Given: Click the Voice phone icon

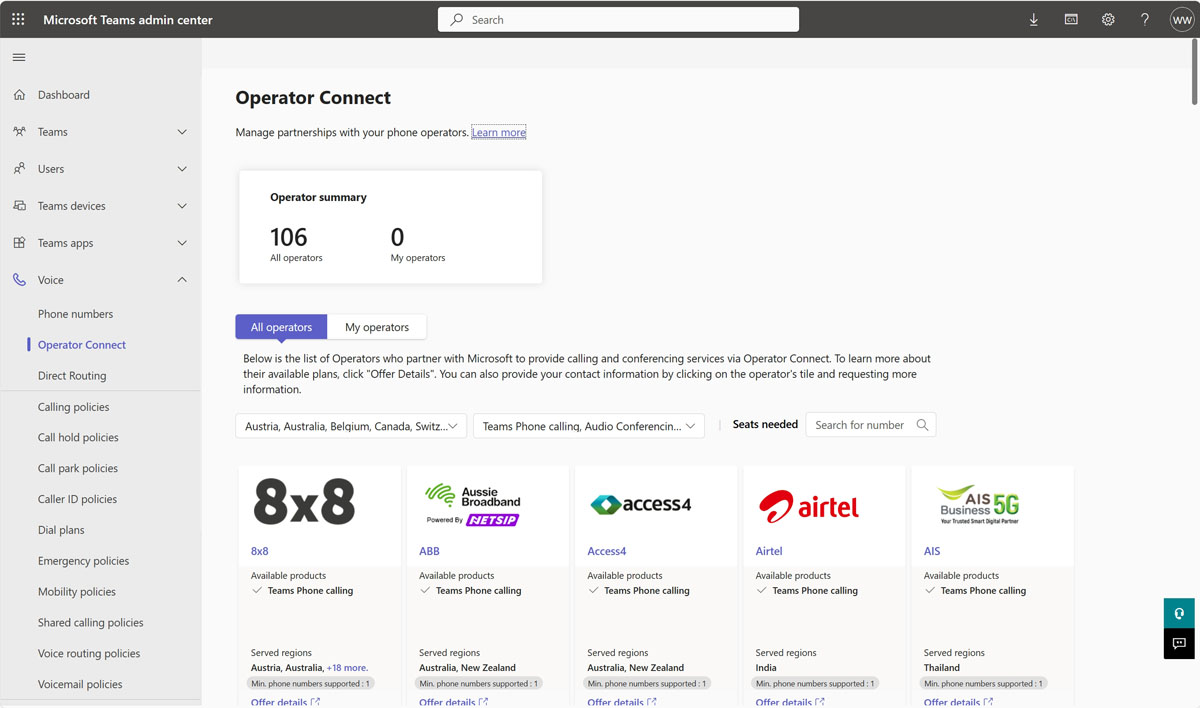Looking at the screenshot, I should coord(19,280).
